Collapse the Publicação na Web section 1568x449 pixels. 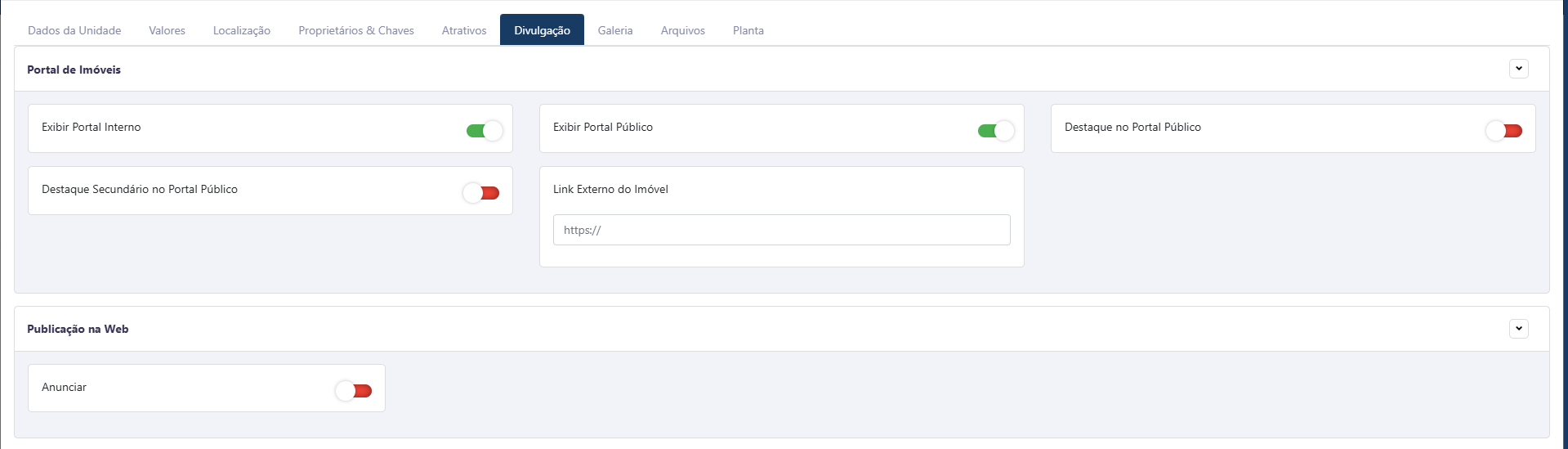tap(1519, 329)
